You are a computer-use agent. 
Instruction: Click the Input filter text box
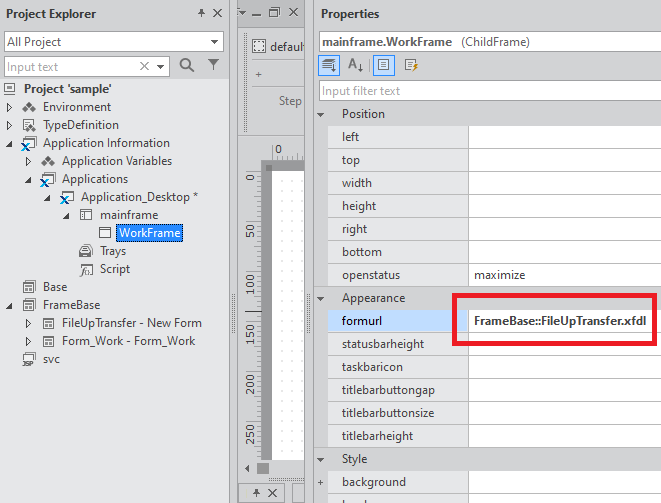coord(488,91)
